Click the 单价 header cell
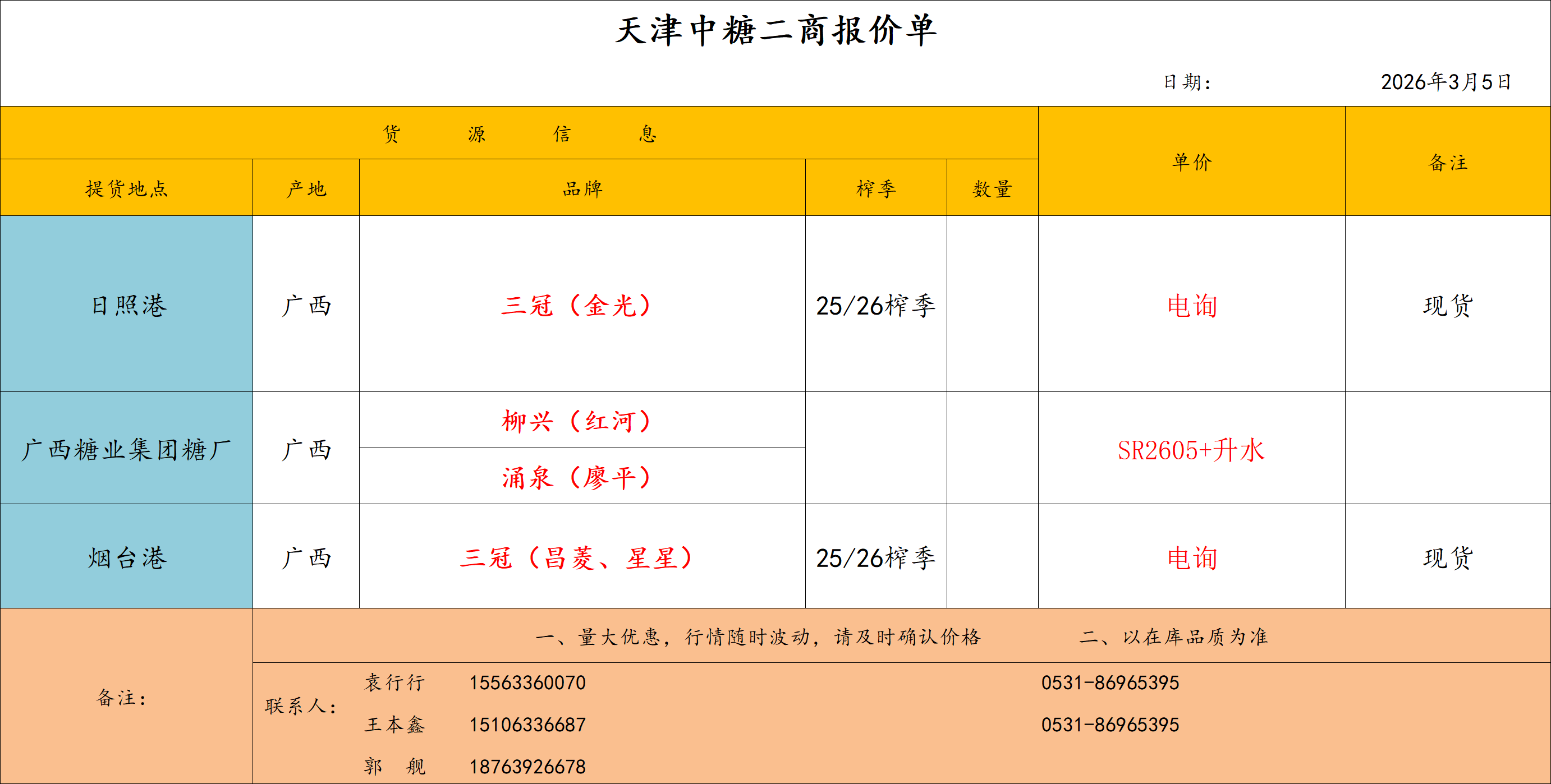Viewport: 1551px width, 784px height. click(1191, 162)
